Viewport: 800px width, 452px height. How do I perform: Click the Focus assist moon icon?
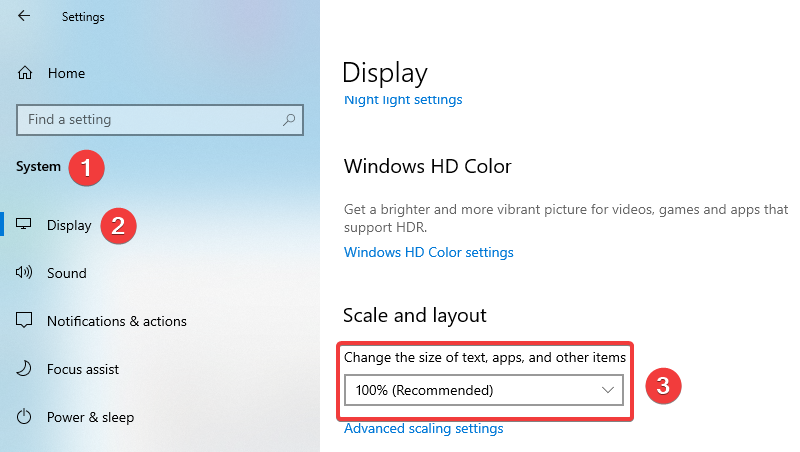point(24,368)
